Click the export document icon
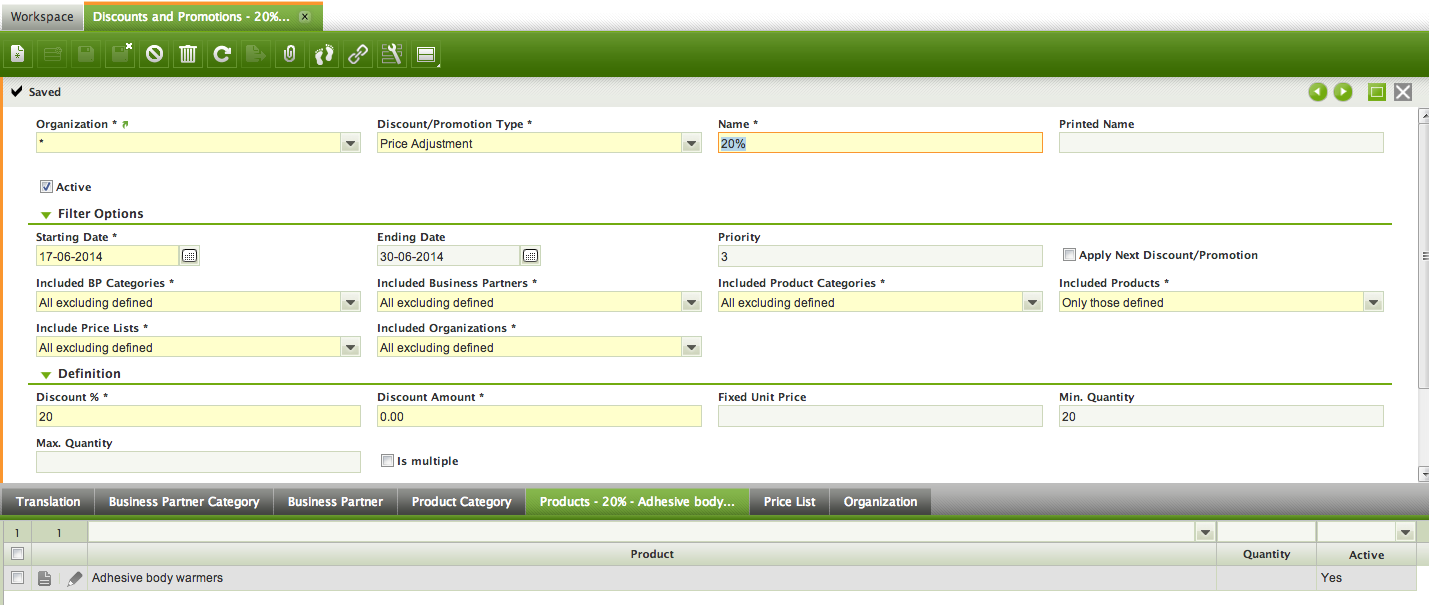 tap(256, 54)
